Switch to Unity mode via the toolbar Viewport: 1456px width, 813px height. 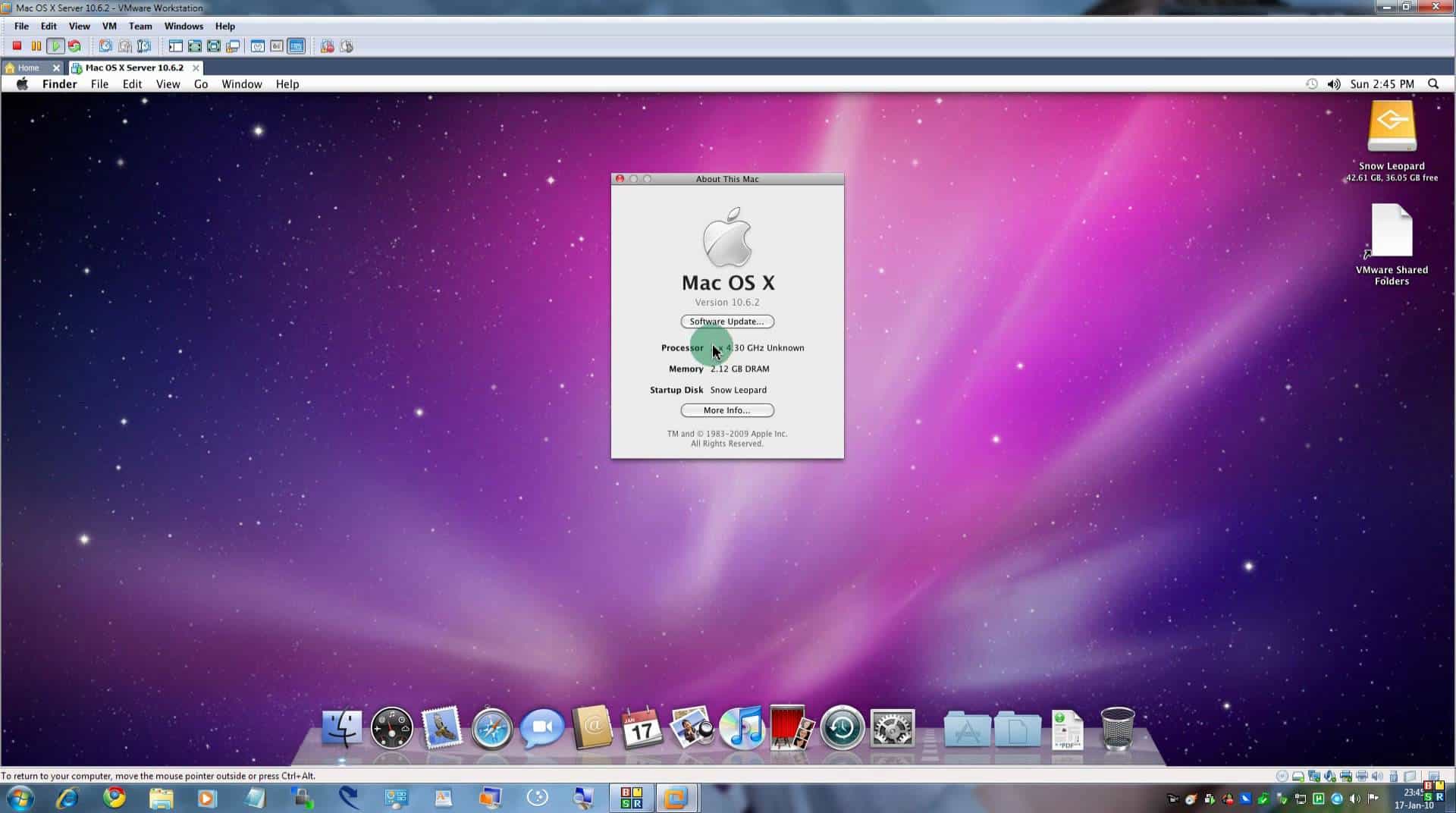click(233, 46)
